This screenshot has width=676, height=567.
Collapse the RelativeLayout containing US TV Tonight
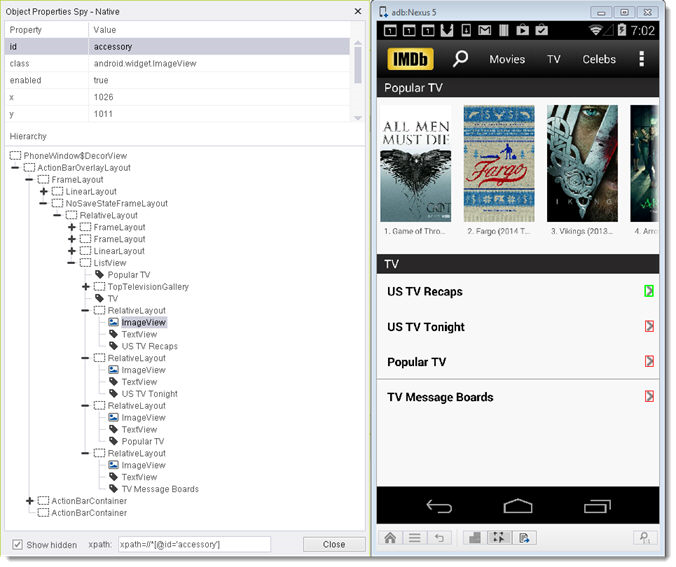pyautogui.click(x=86, y=360)
